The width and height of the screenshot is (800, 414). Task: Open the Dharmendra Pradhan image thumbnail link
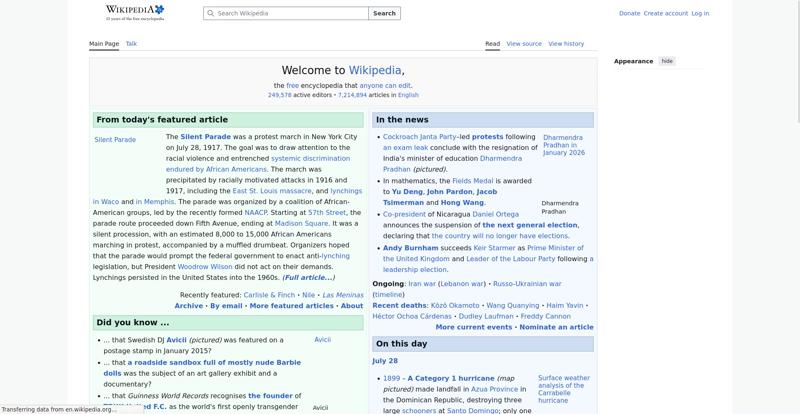pyautogui.click(x=564, y=145)
